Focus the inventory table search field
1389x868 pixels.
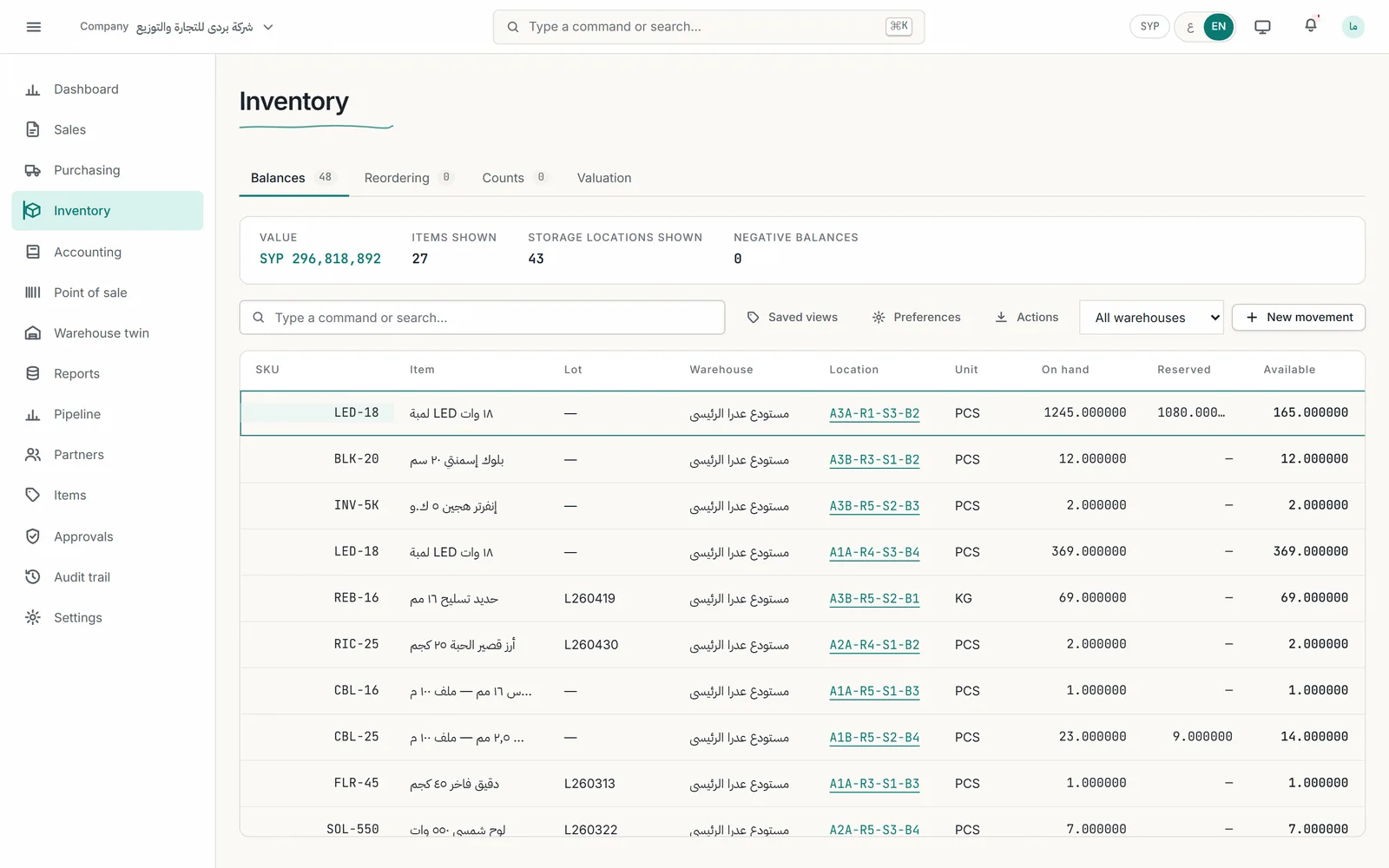click(x=482, y=318)
